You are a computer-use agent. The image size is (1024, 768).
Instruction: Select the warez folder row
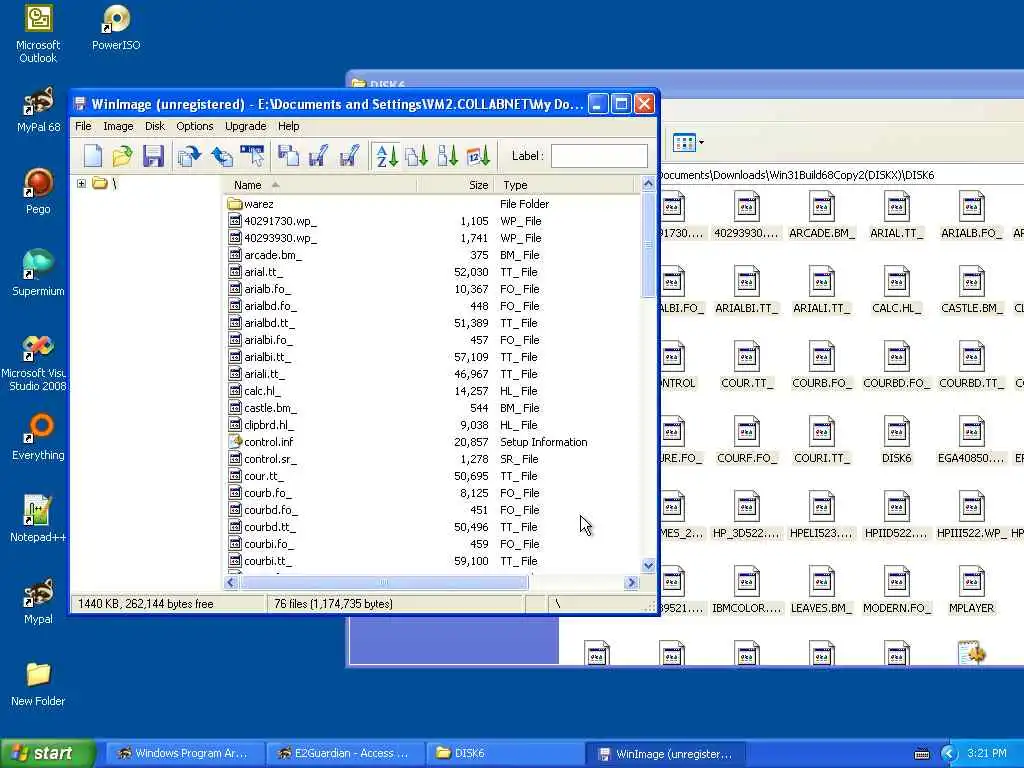pyautogui.click(x=431, y=204)
